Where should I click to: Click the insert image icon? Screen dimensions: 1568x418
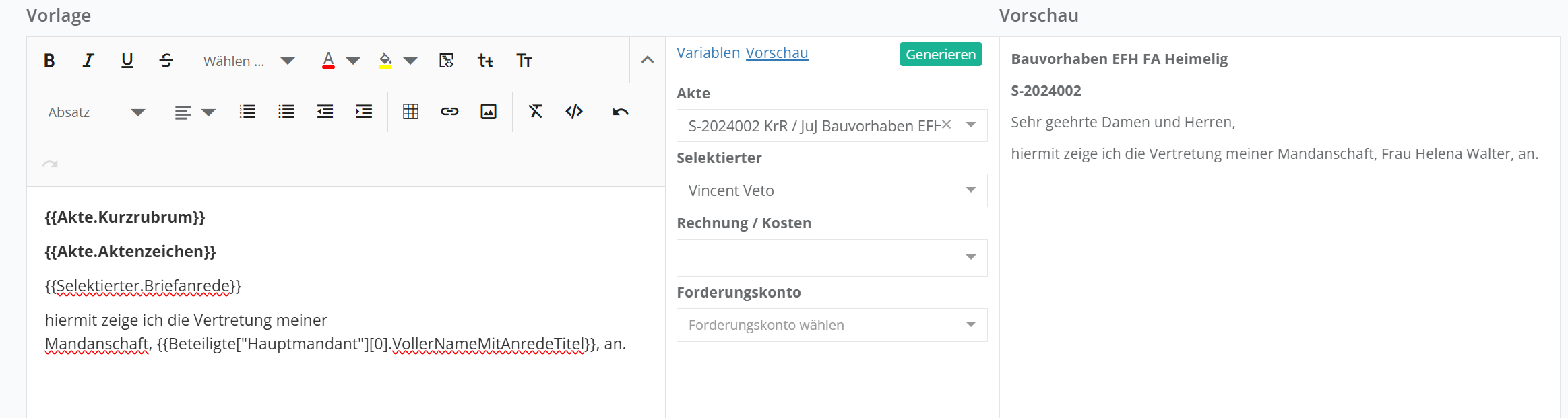pyautogui.click(x=489, y=112)
